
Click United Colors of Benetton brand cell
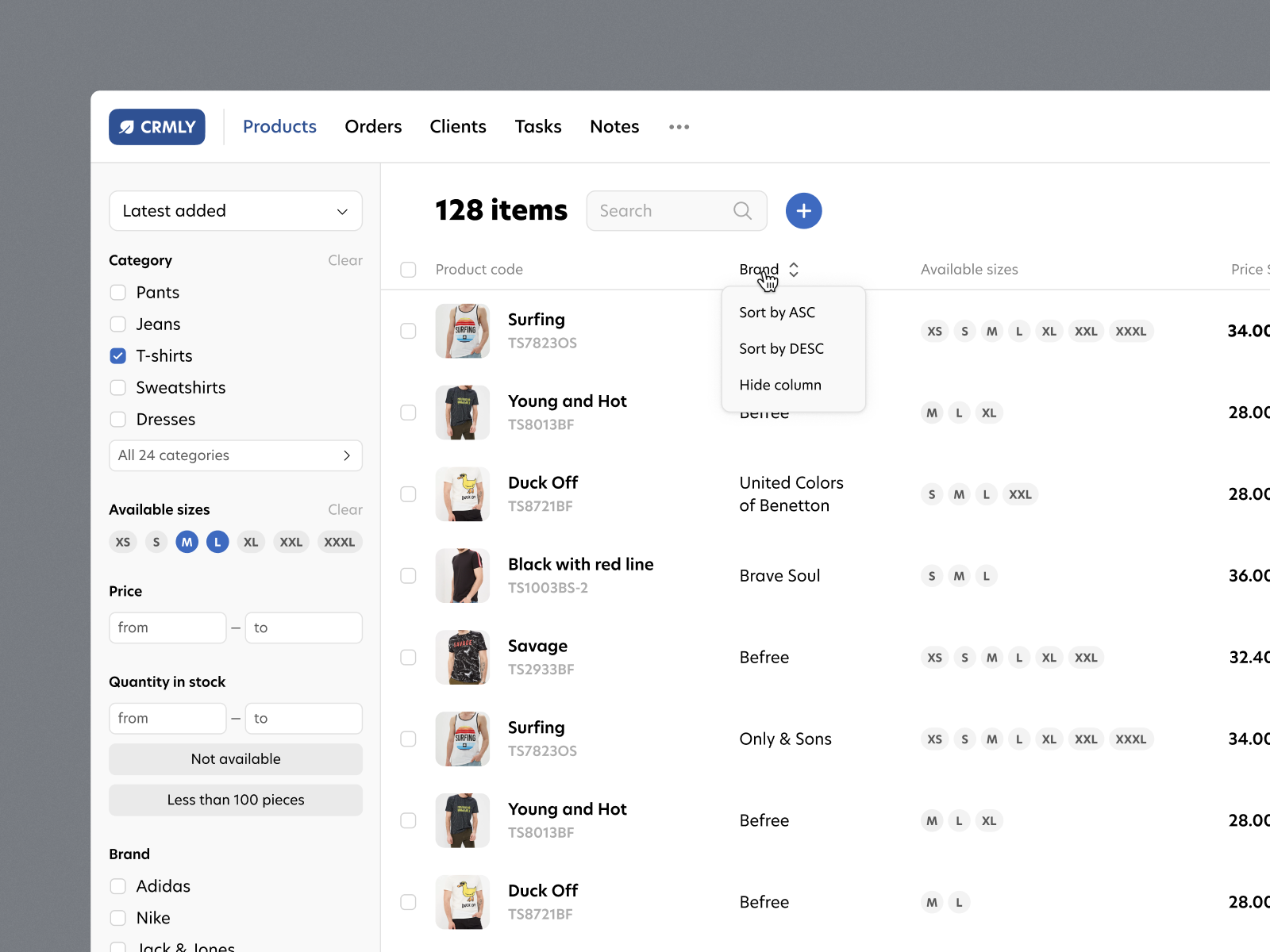tap(791, 494)
